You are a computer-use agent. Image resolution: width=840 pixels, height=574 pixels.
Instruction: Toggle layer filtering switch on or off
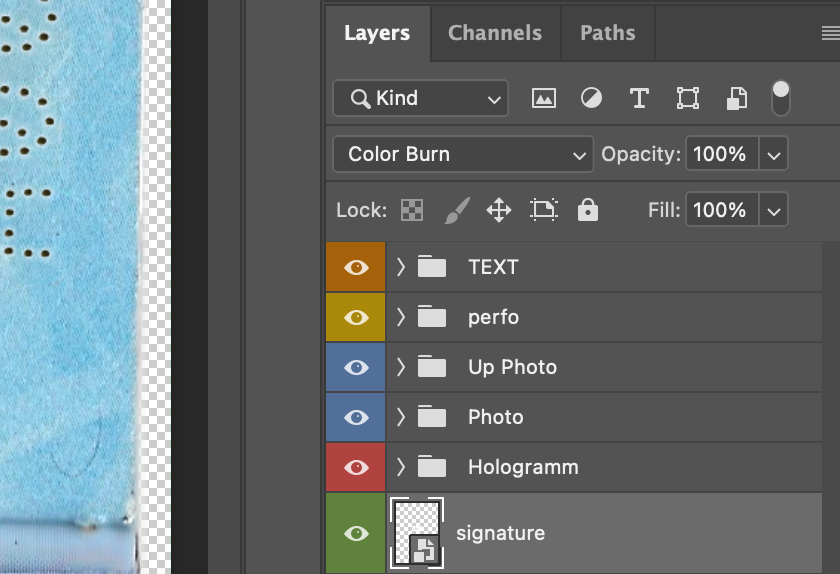click(781, 98)
